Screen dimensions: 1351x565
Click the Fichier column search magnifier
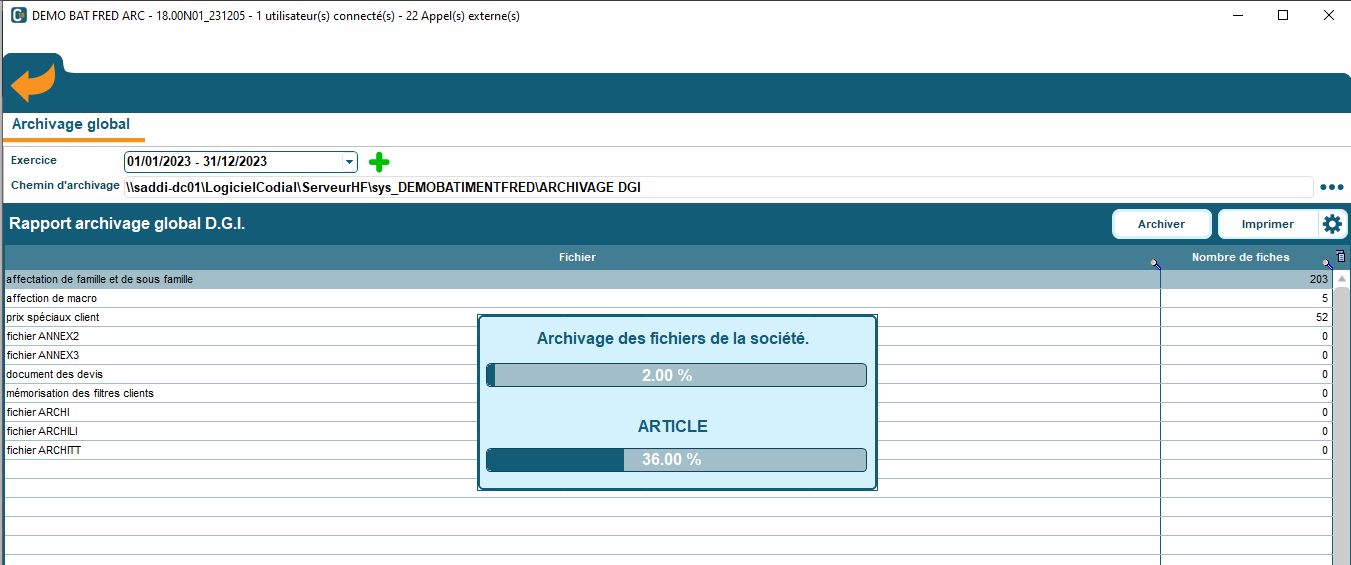(1155, 263)
